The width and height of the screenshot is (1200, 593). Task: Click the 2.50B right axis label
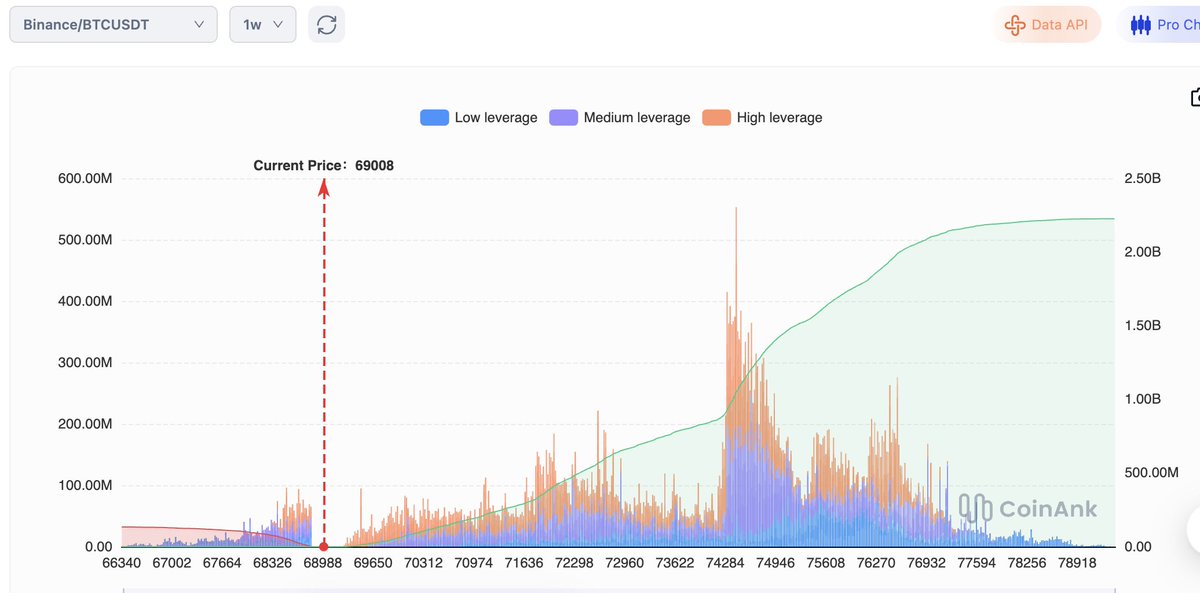click(1143, 179)
